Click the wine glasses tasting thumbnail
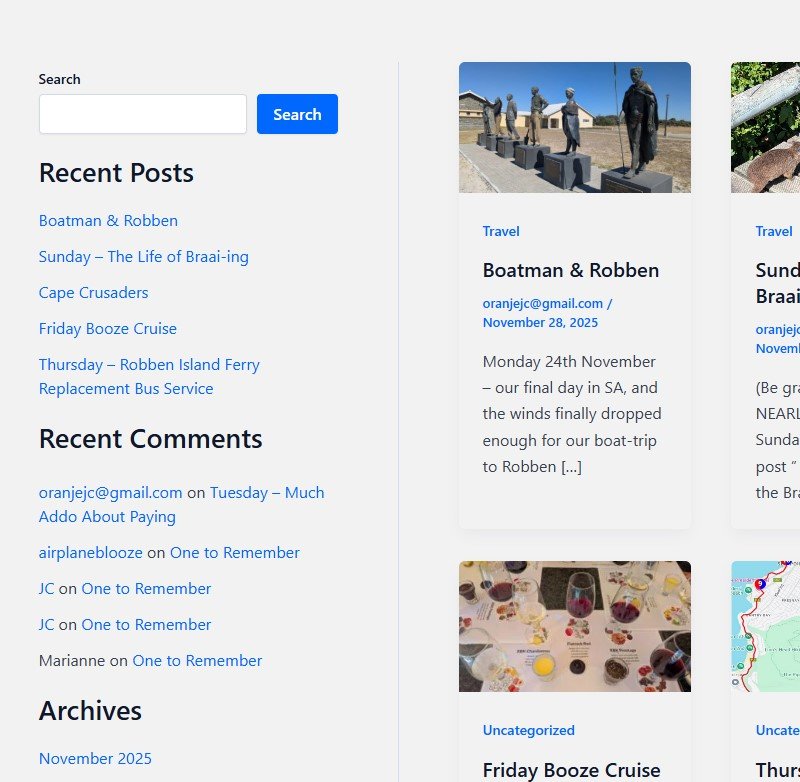800x782 pixels. coord(574,626)
